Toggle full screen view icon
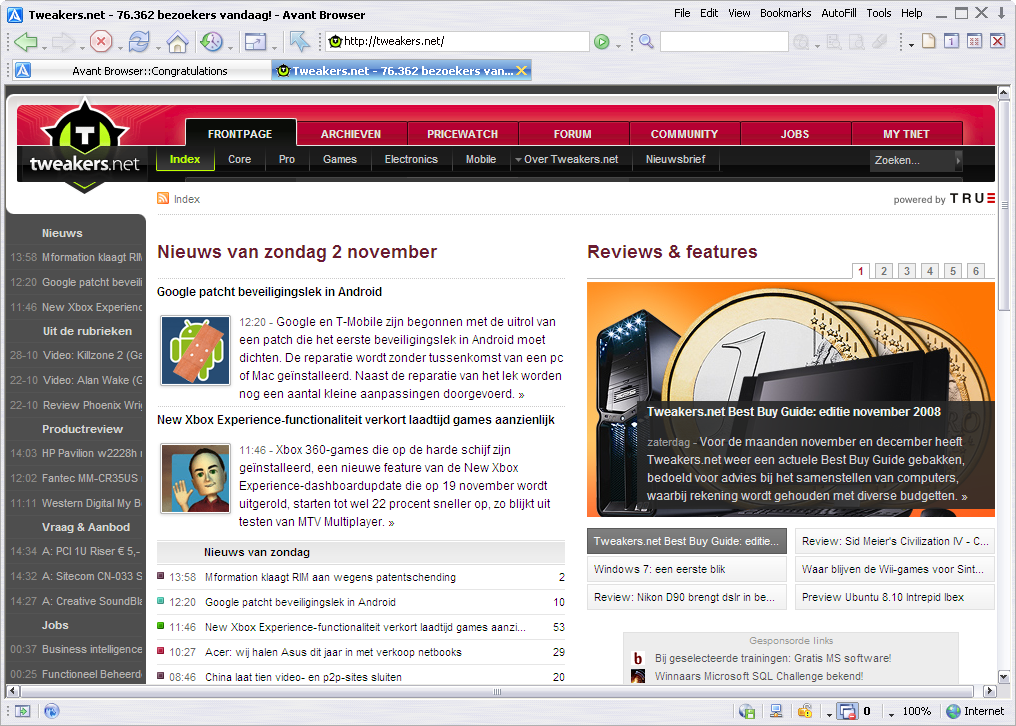Screen dimensions: 1016x726 pos(255,42)
